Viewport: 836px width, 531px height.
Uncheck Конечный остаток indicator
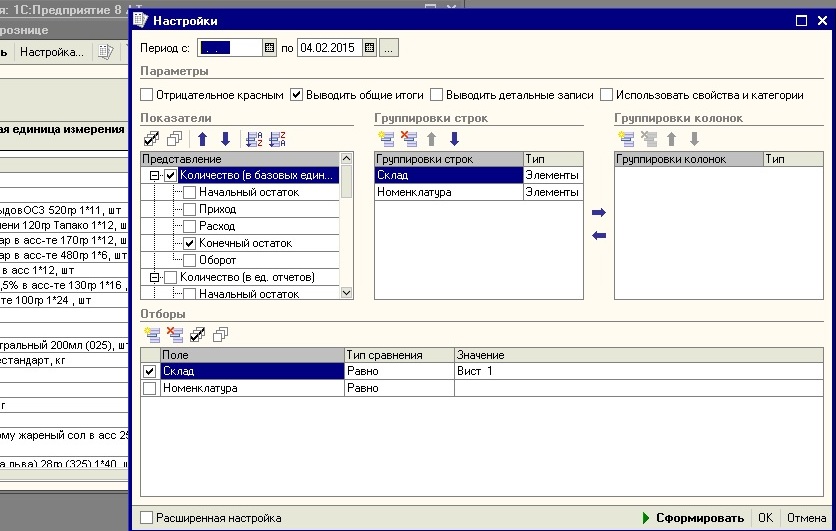pos(189,243)
